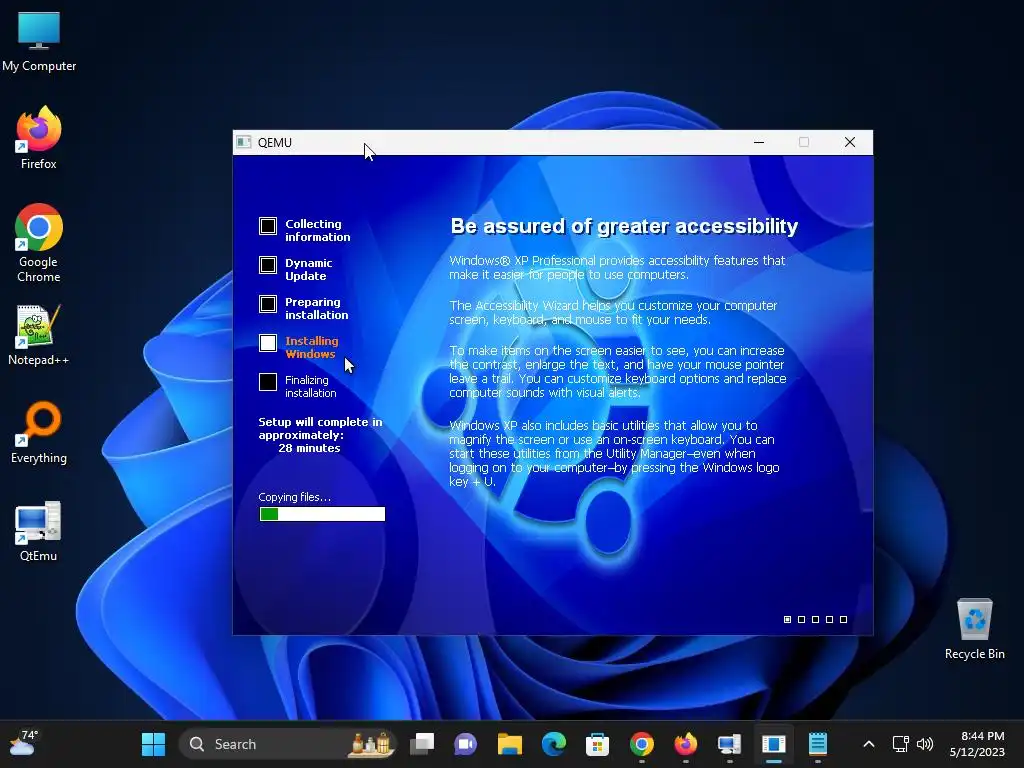Open Microsoft Store from the taskbar

[x=598, y=744]
